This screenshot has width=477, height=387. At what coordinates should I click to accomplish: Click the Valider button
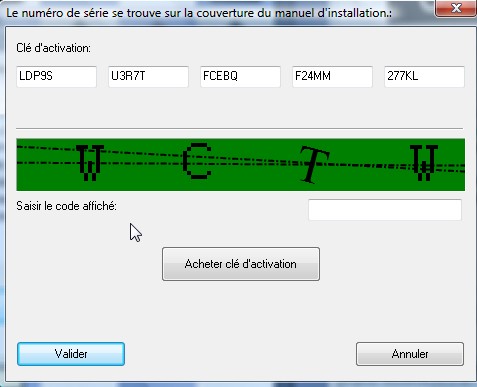[x=71, y=354]
